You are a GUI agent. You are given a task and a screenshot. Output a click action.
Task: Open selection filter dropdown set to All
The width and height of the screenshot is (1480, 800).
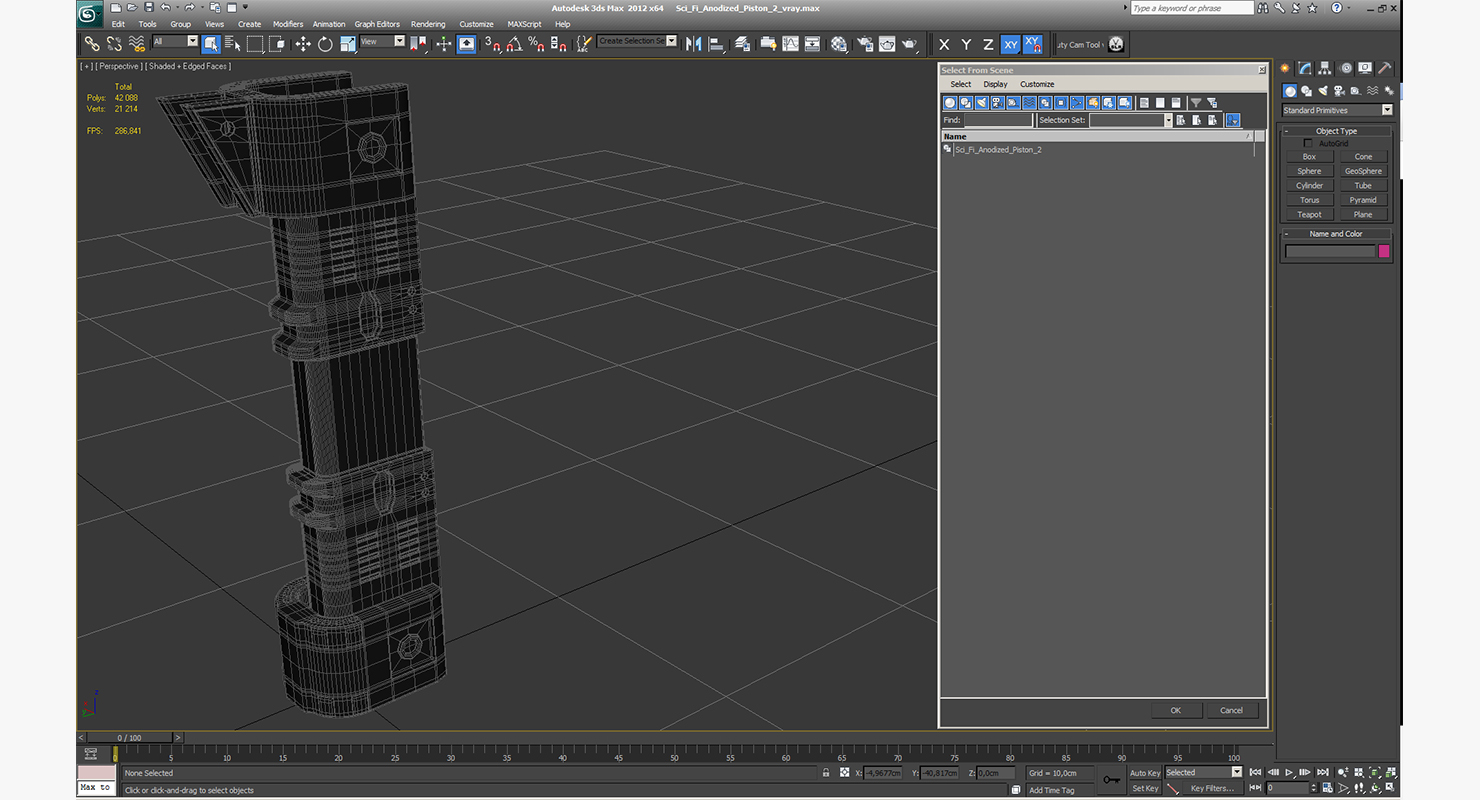(x=175, y=42)
